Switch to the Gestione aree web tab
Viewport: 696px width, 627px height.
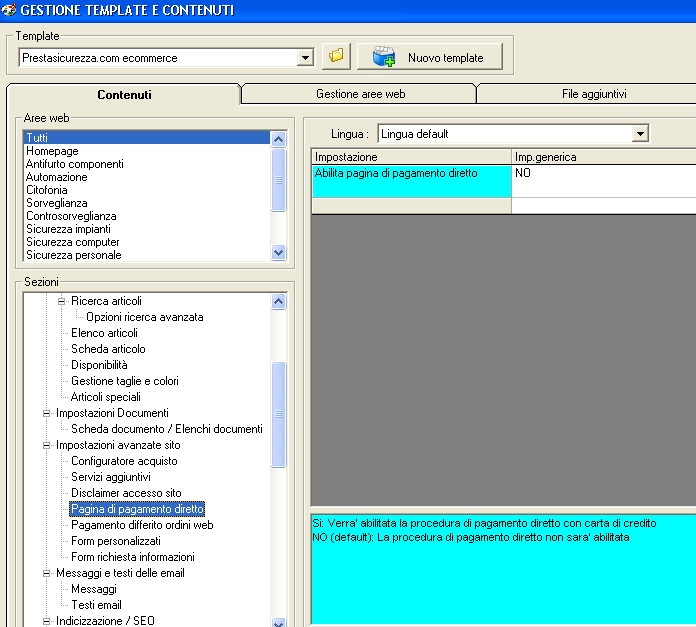(x=360, y=94)
